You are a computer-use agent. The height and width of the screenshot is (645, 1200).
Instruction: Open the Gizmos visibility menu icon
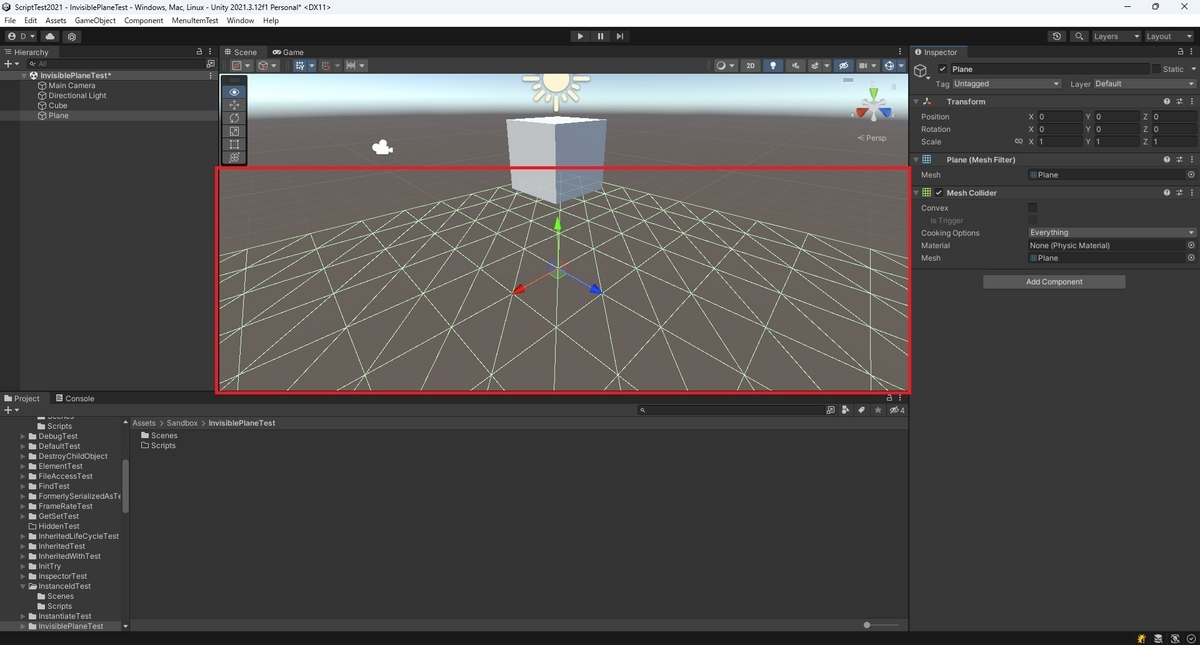(x=901, y=65)
